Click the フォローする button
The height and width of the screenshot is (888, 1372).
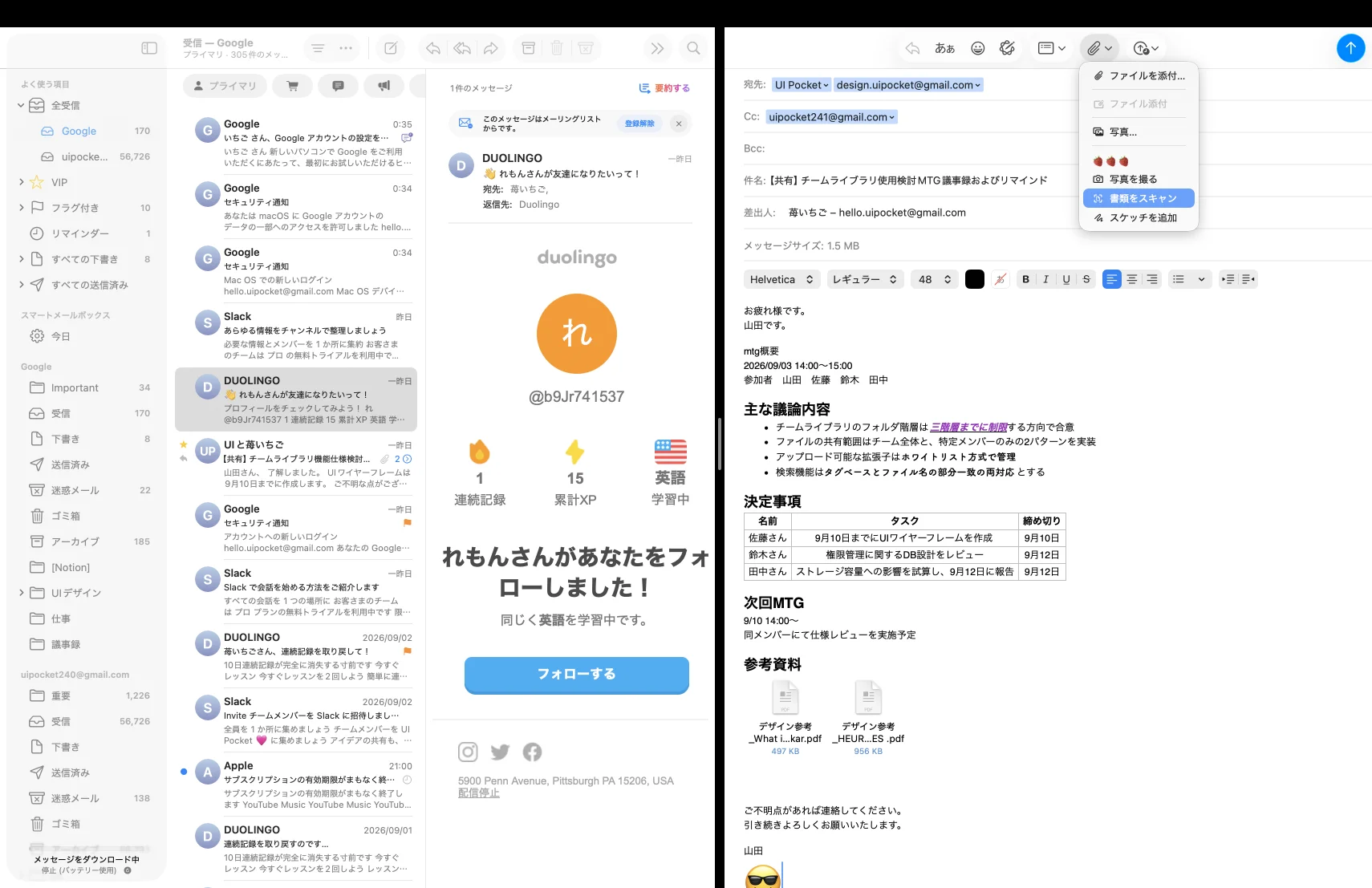click(x=576, y=675)
